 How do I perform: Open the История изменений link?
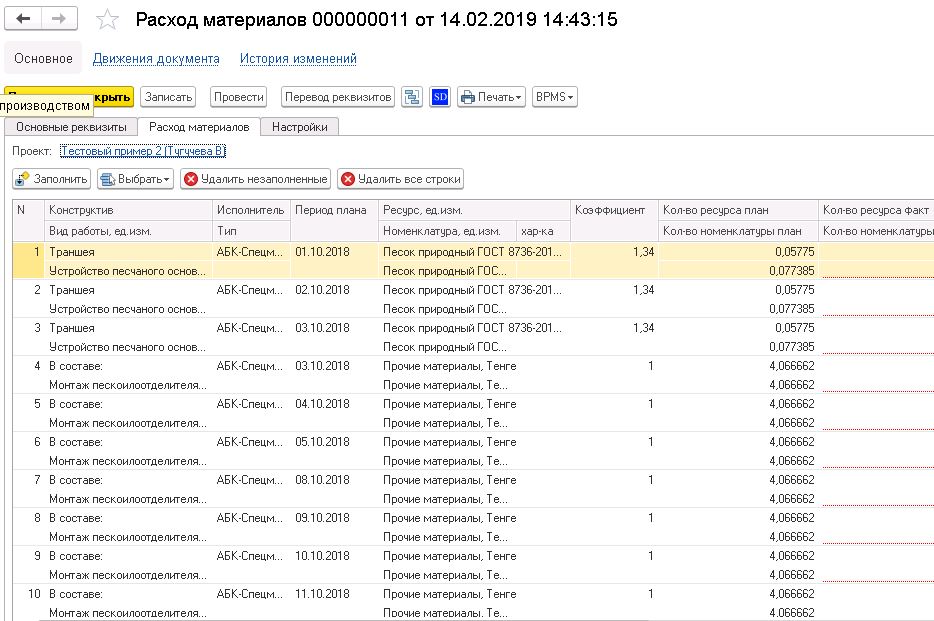click(298, 59)
